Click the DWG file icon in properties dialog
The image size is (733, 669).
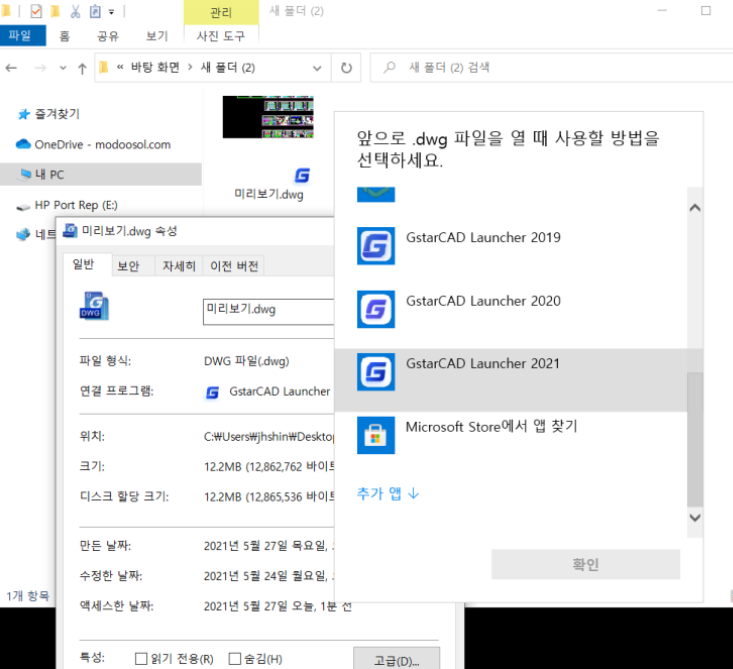pos(94,306)
